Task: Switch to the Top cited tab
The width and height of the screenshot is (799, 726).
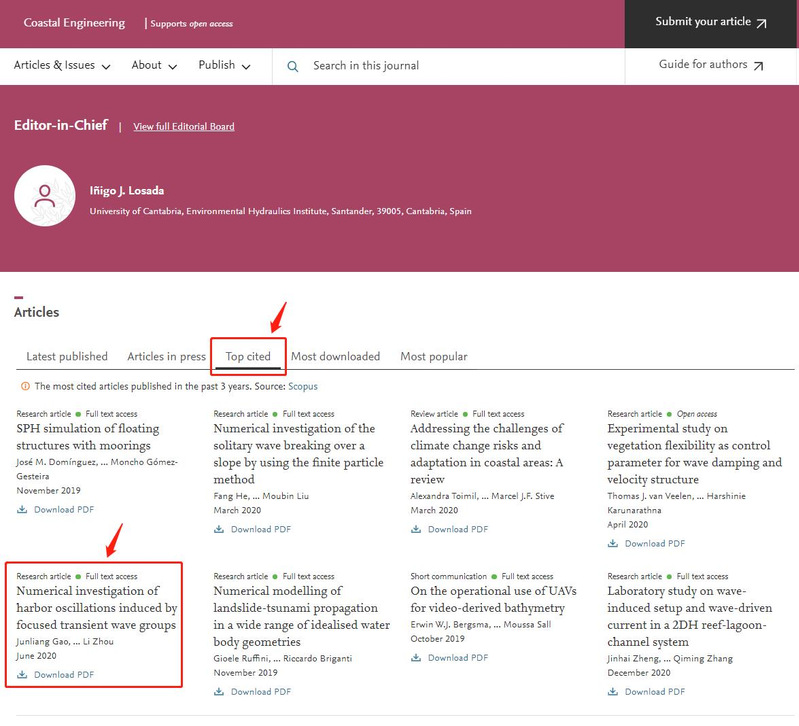Action: [248, 356]
